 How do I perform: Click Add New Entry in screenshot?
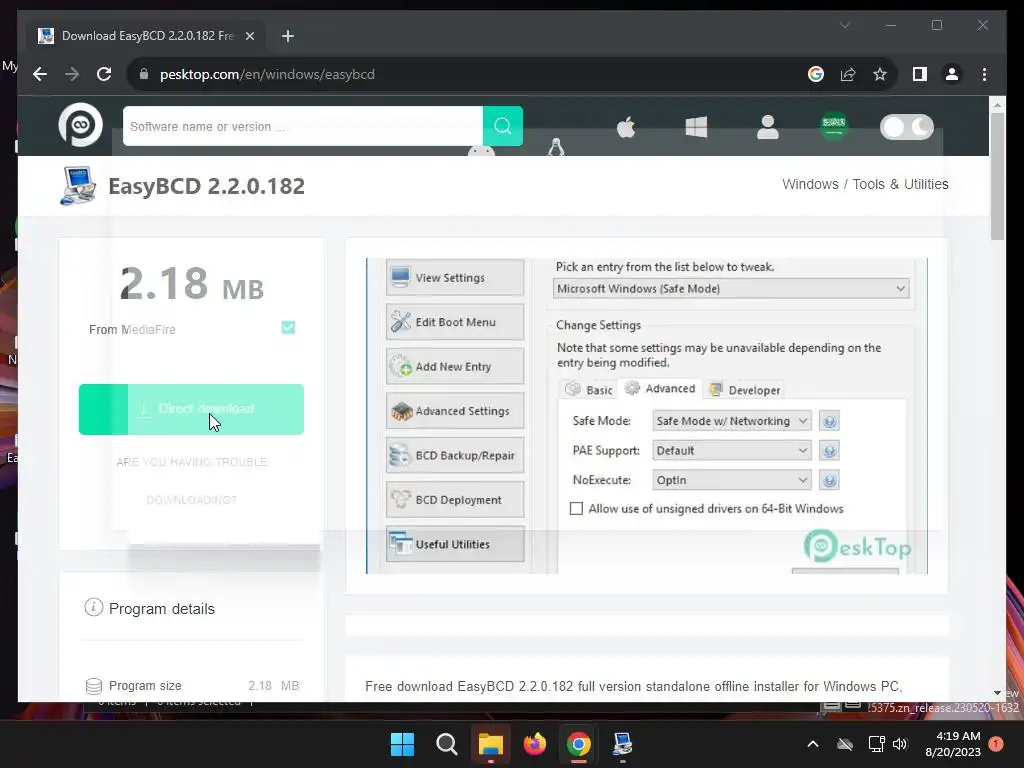455,366
